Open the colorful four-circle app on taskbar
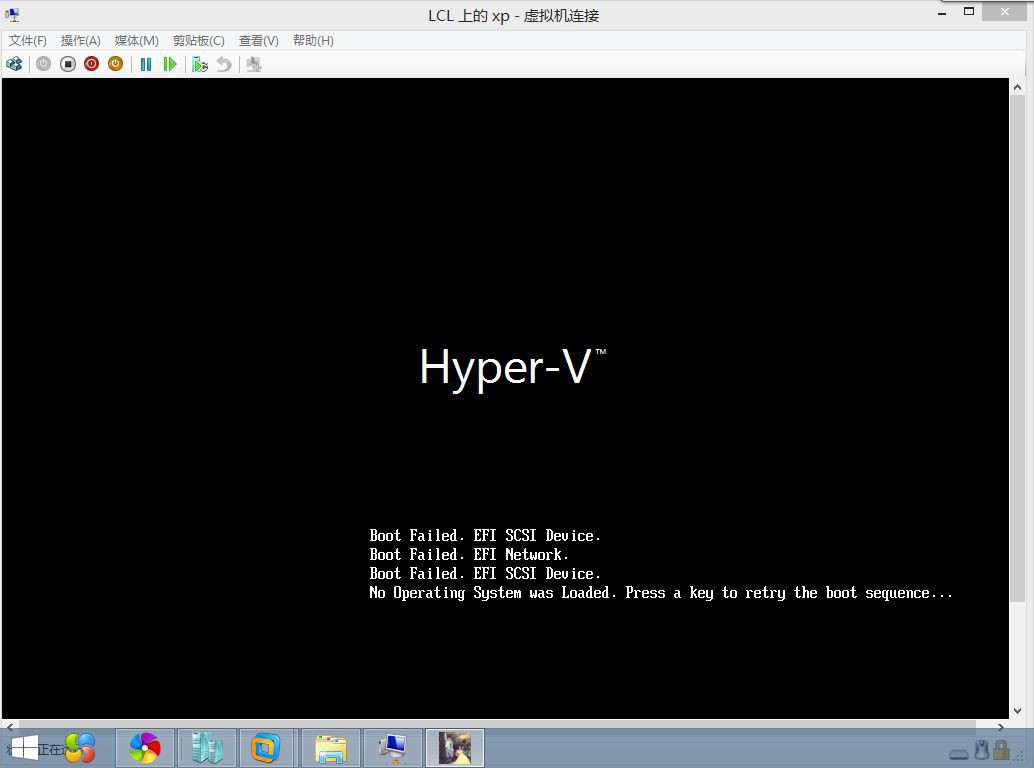This screenshot has width=1034, height=768. tap(80, 748)
